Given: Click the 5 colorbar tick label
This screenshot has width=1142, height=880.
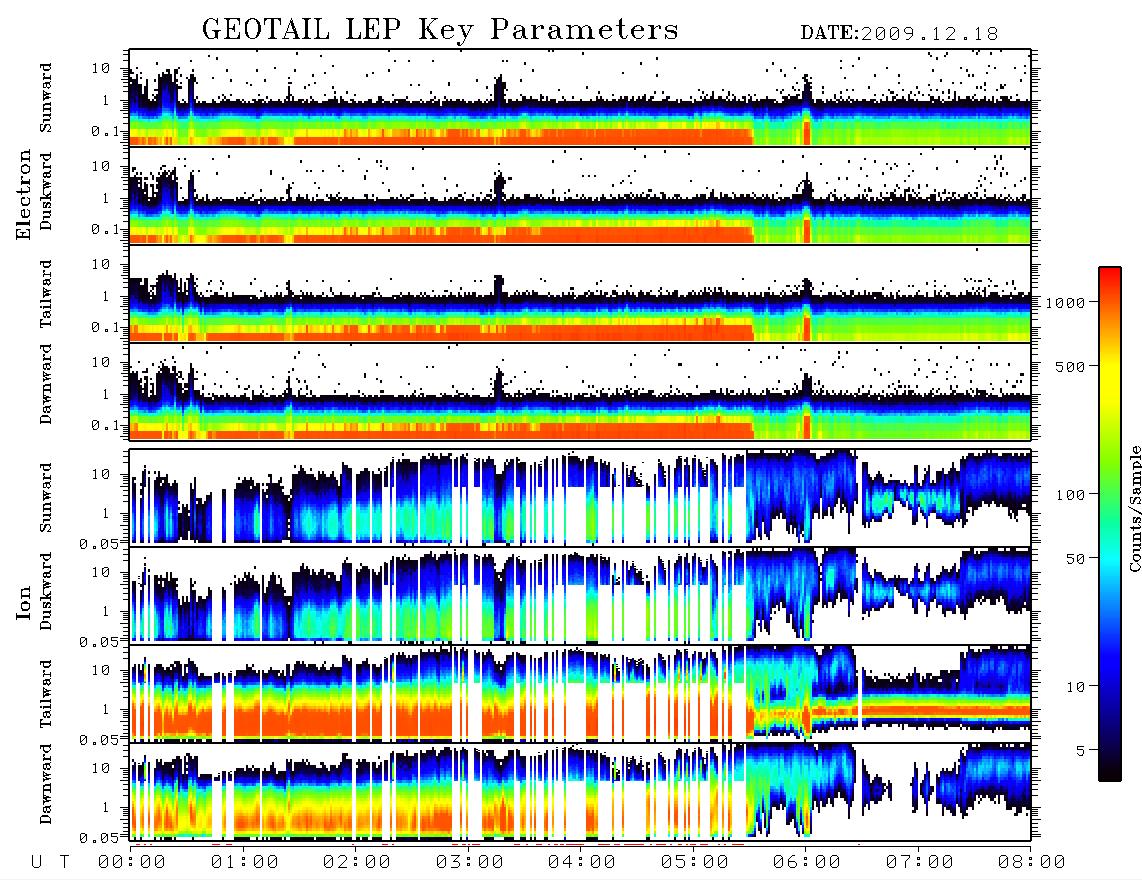Looking at the screenshot, I should tap(1081, 751).
